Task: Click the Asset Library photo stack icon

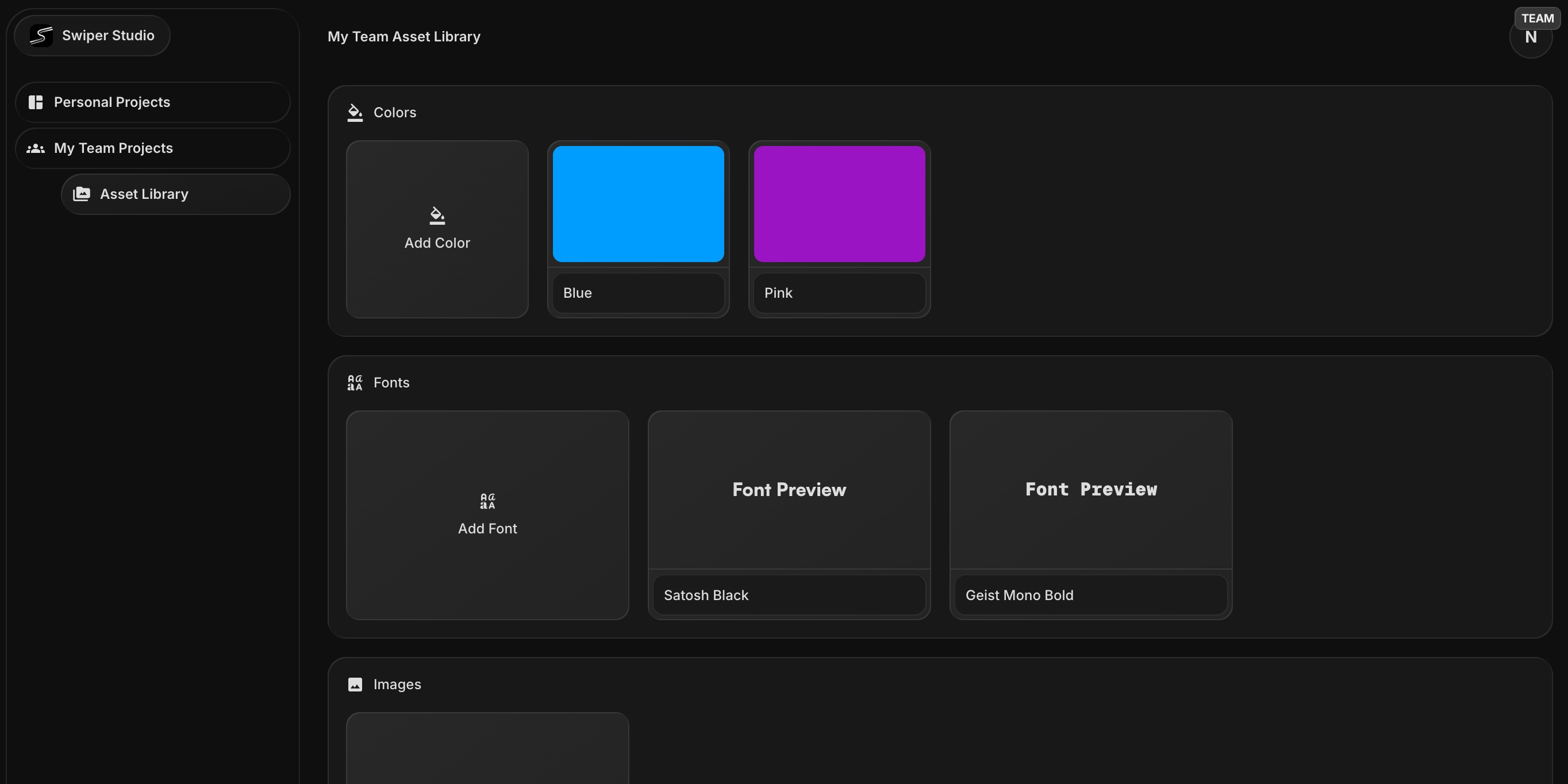Action: (82, 194)
